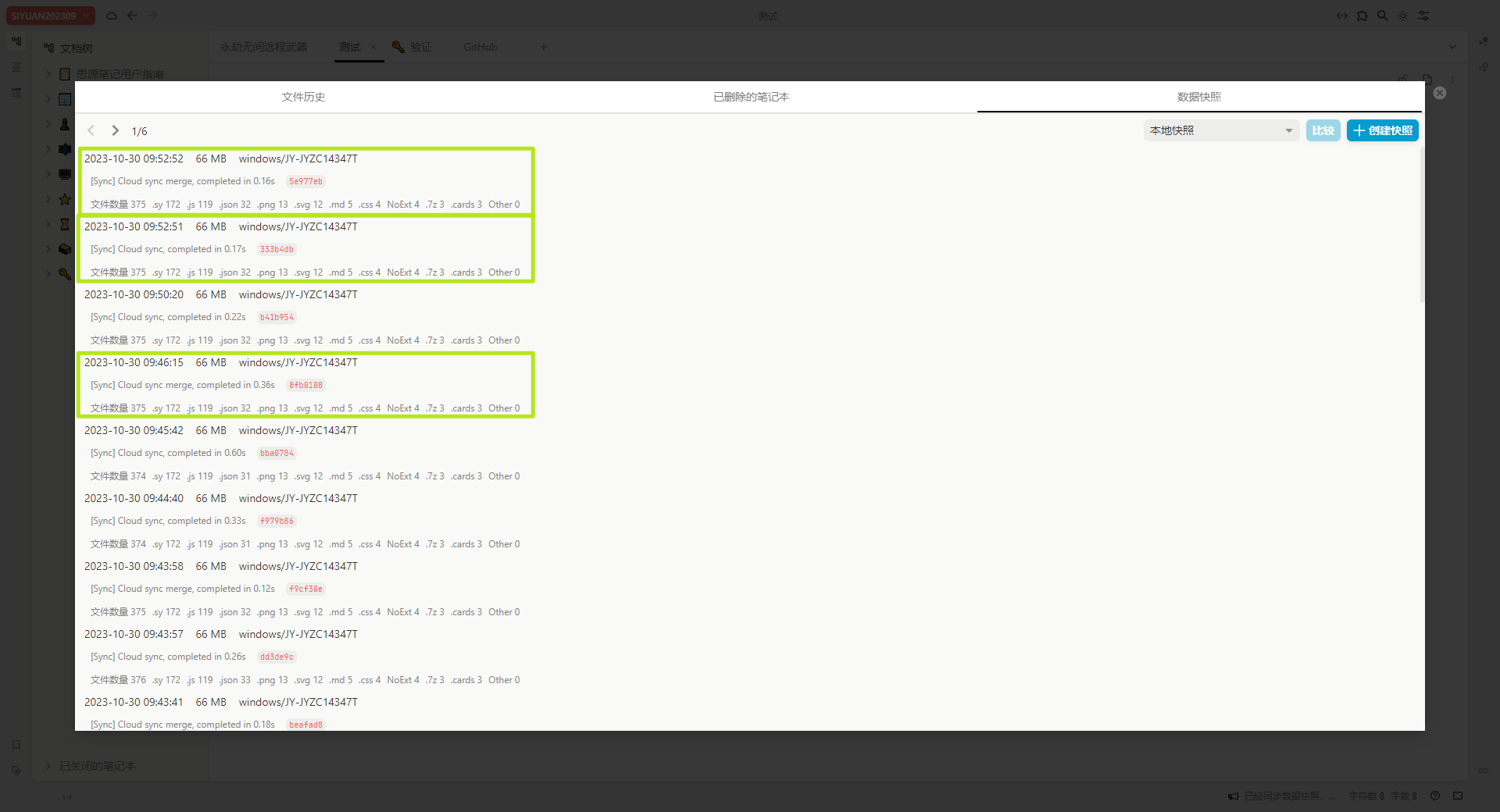1500x812 pixels.
Task: Switch to the 文件历史 tab
Action: 303,97
